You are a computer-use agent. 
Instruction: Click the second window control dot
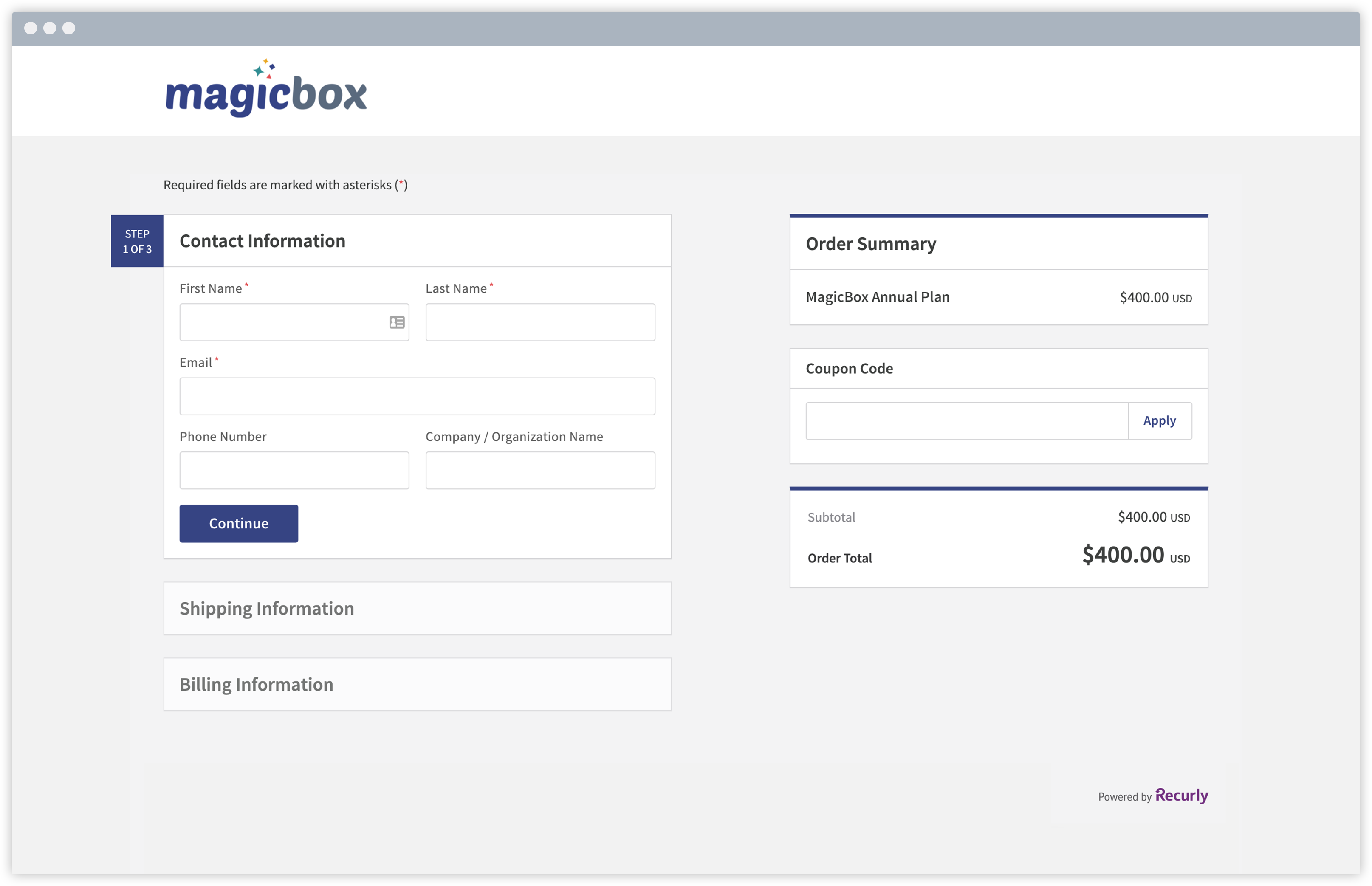(x=50, y=28)
